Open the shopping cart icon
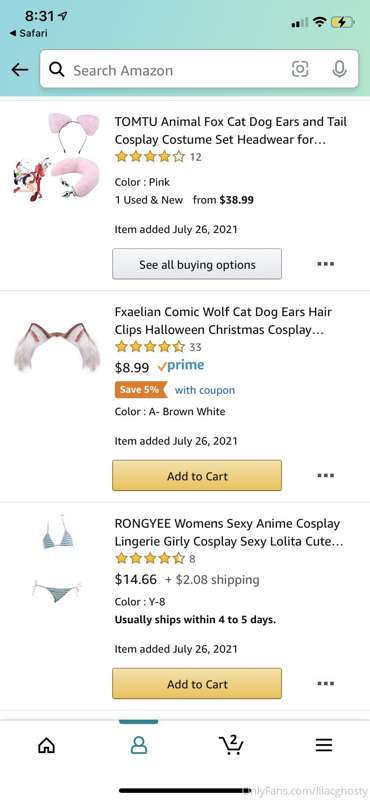370x800 pixels. click(x=231, y=744)
